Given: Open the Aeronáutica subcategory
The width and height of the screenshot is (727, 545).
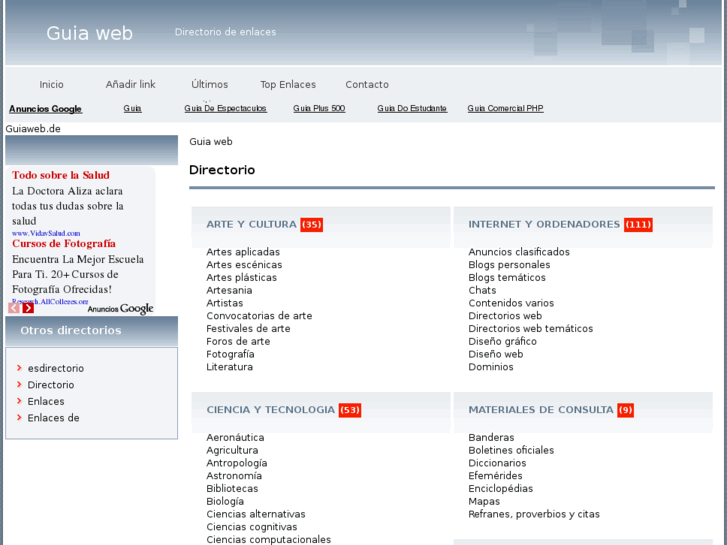Looking at the screenshot, I should 235,437.
